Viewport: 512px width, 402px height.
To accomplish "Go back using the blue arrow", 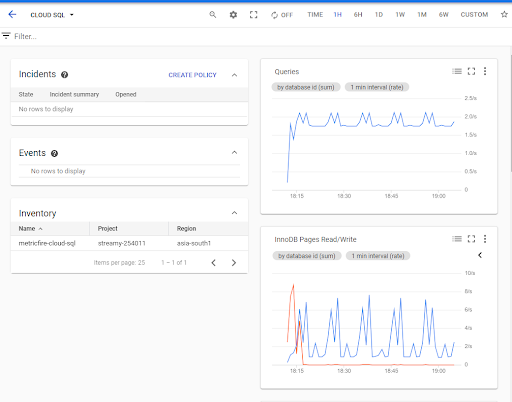I will pyautogui.click(x=12, y=14).
